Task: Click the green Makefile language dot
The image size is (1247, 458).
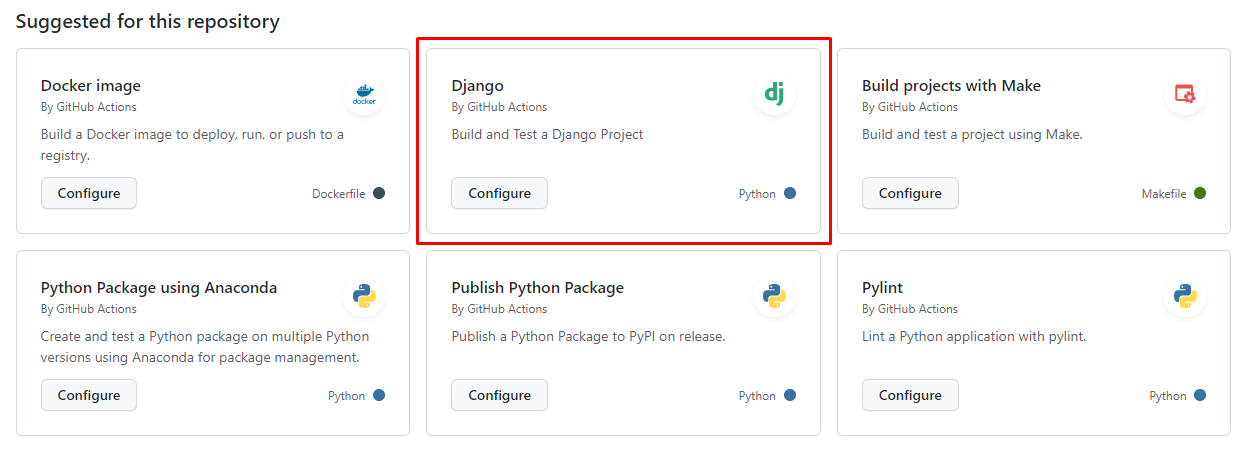Action: pos(1200,193)
